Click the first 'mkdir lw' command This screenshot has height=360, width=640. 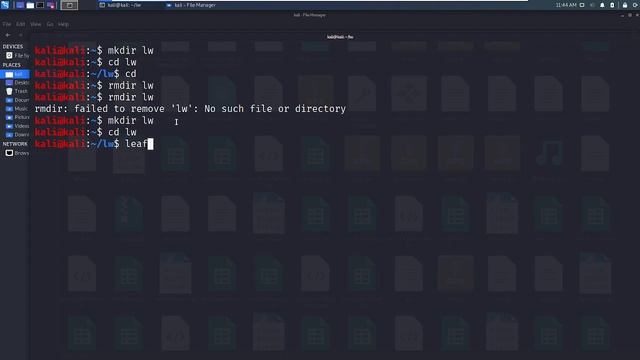click(131, 51)
